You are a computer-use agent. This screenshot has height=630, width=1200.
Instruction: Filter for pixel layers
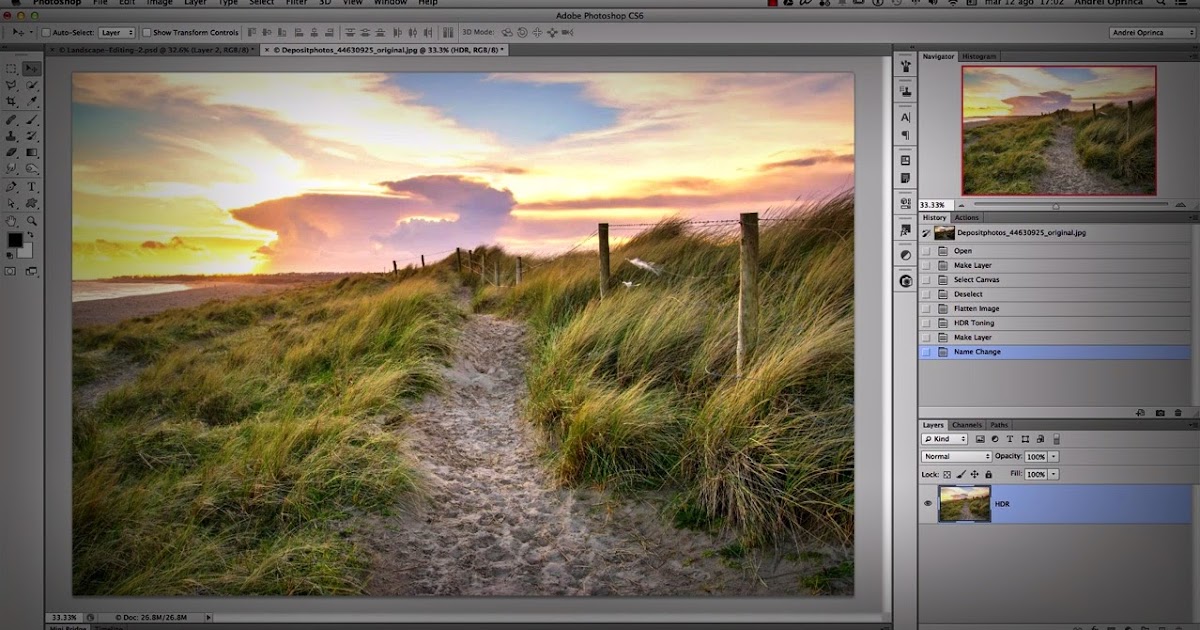pos(979,439)
